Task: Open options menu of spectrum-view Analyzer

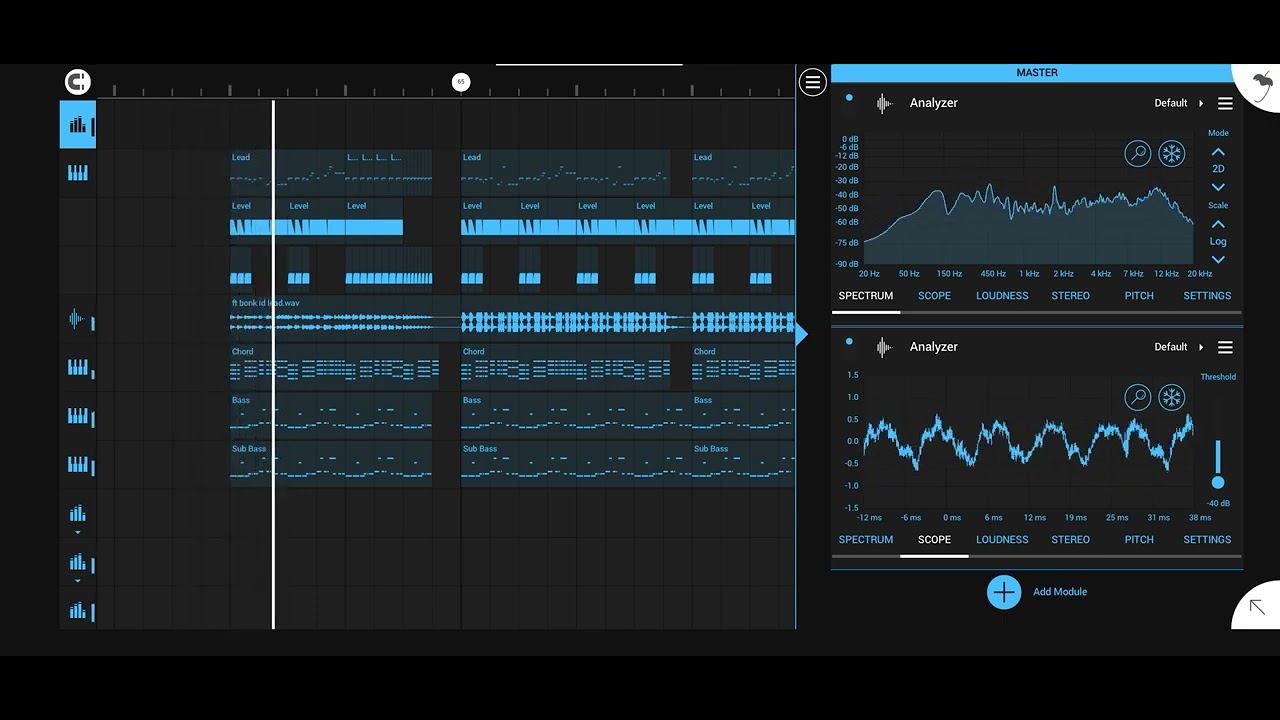Action: pos(1225,103)
